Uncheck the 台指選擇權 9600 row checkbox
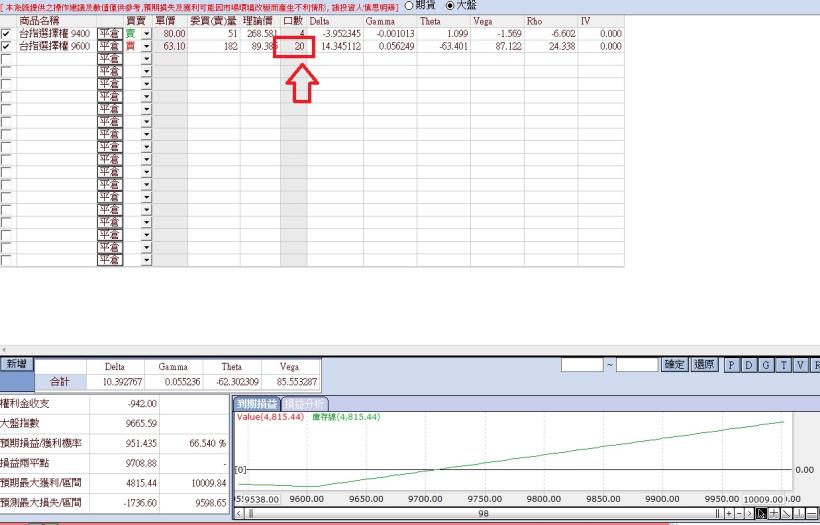 [8, 46]
